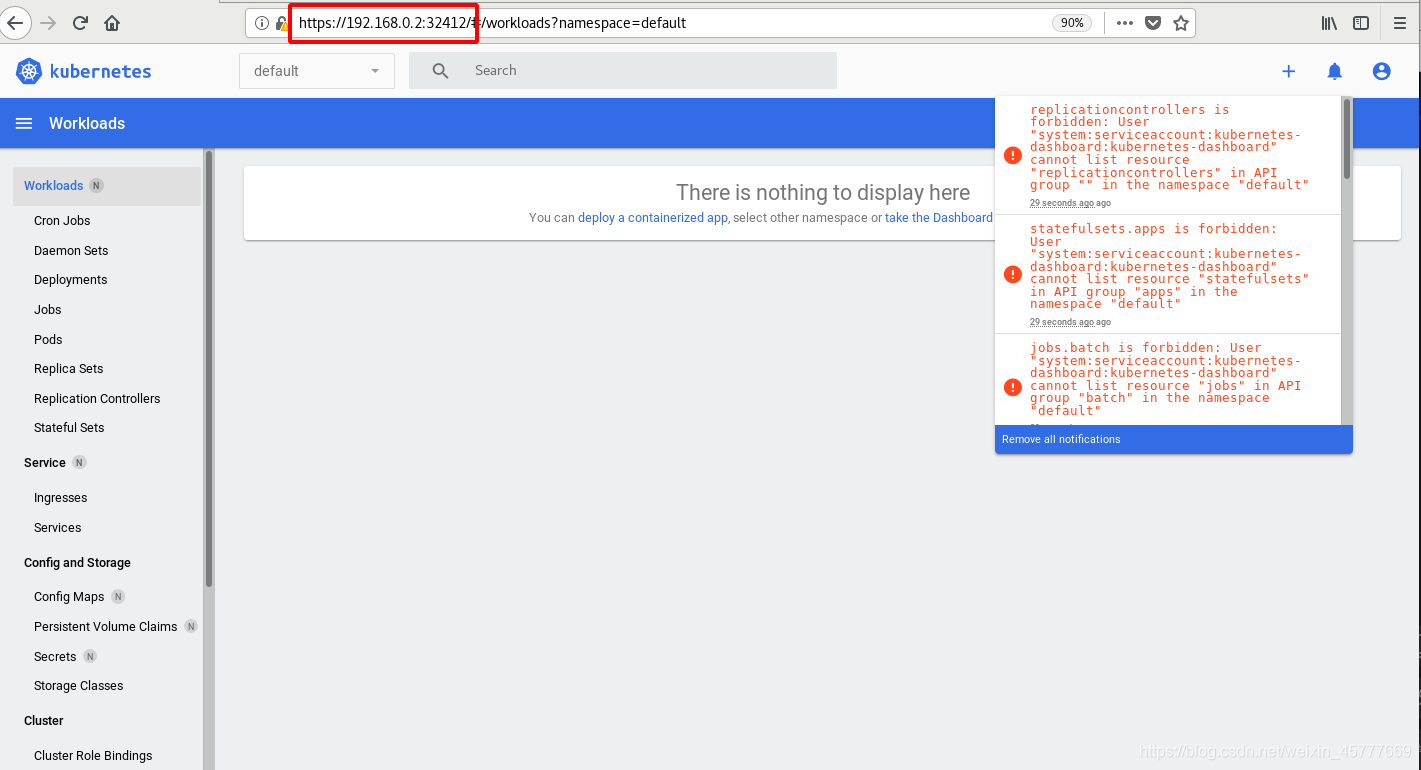Open Ingresses in the sidebar

(x=60, y=498)
